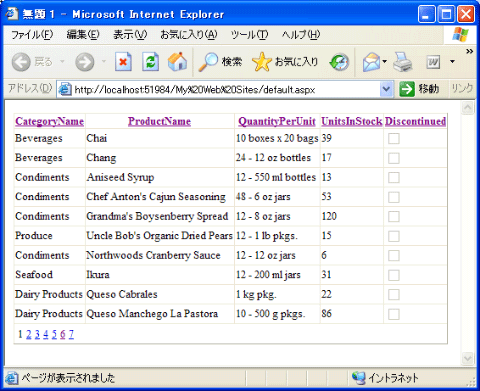
Task: Toggle Discontinued checkbox for Queso Manchego La Pastora
Action: (394, 314)
